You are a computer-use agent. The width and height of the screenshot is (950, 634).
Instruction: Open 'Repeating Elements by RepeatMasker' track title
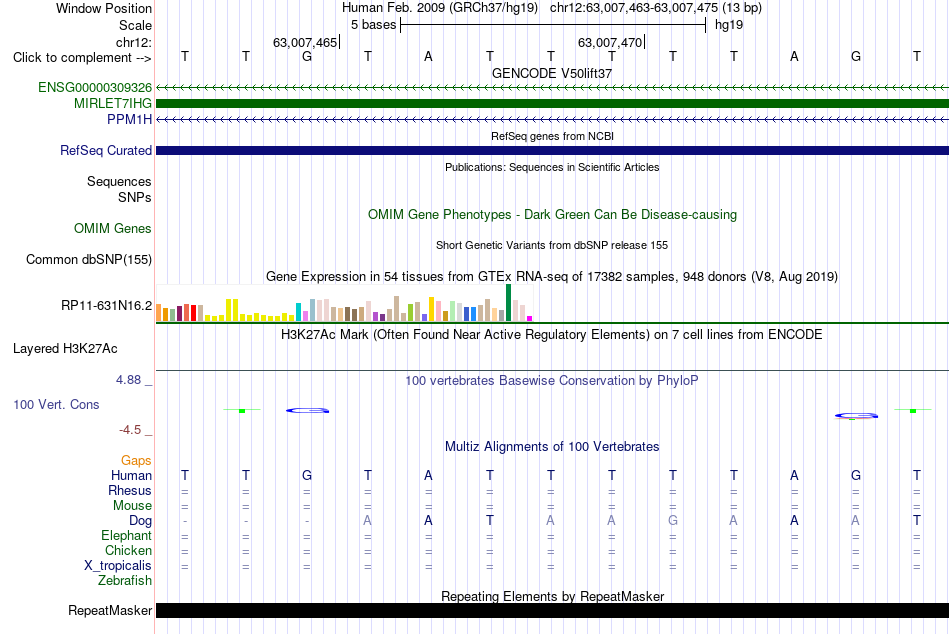[x=552, y=596]
